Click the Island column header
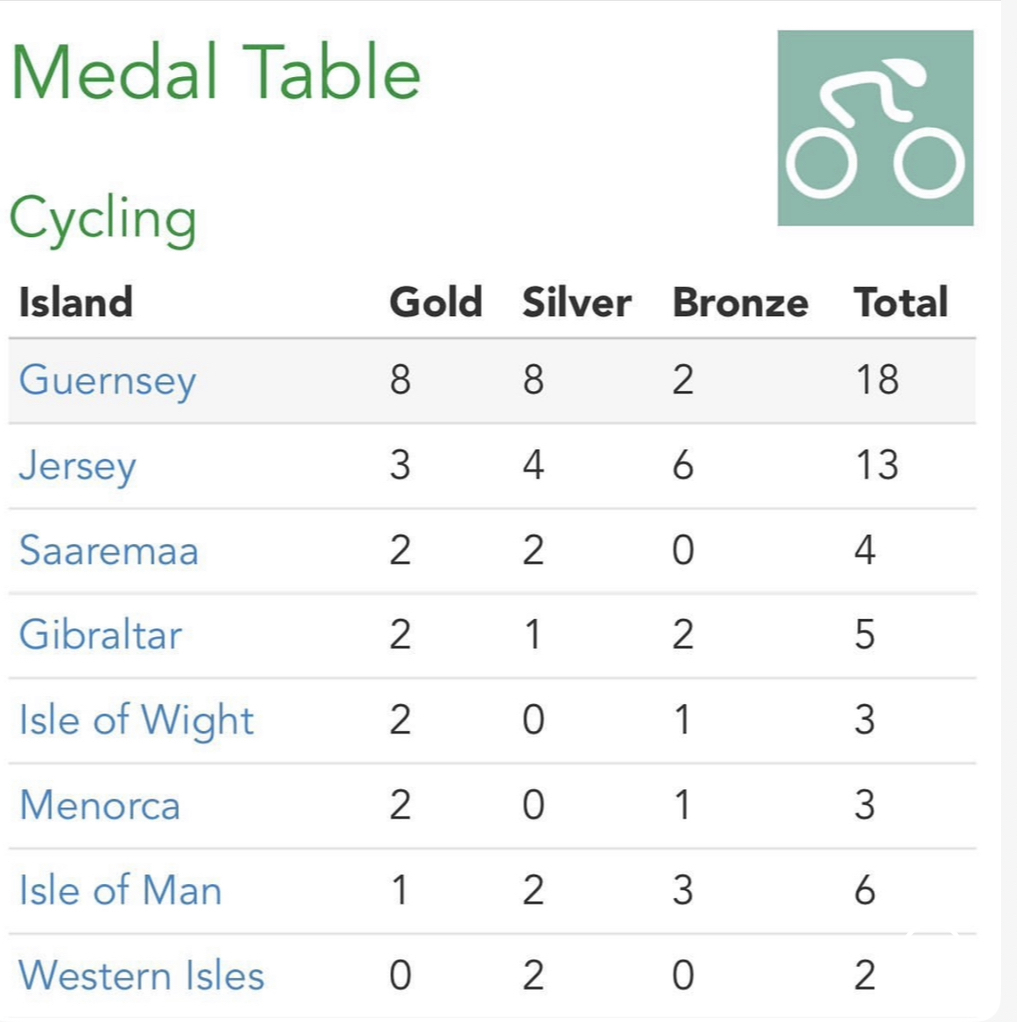The height and width of the screenshot is (1022, 1017). 76,302
